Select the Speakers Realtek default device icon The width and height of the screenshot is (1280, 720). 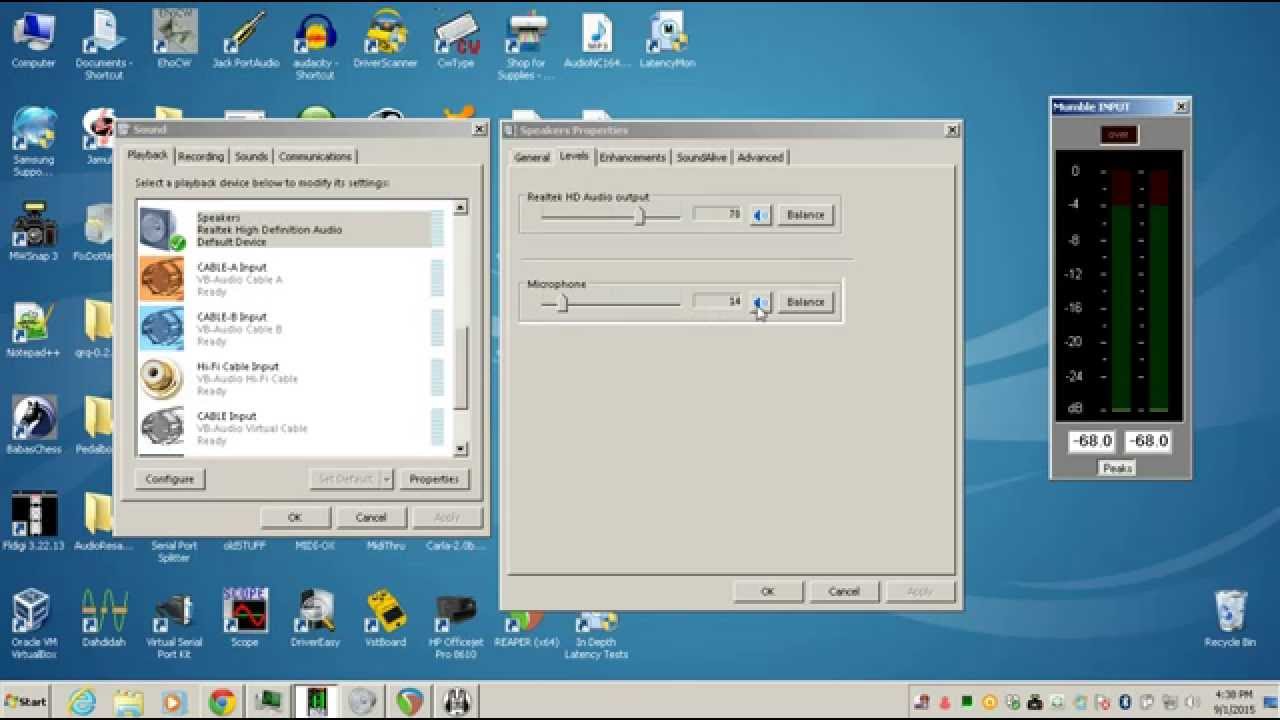[x=162, y=230]
